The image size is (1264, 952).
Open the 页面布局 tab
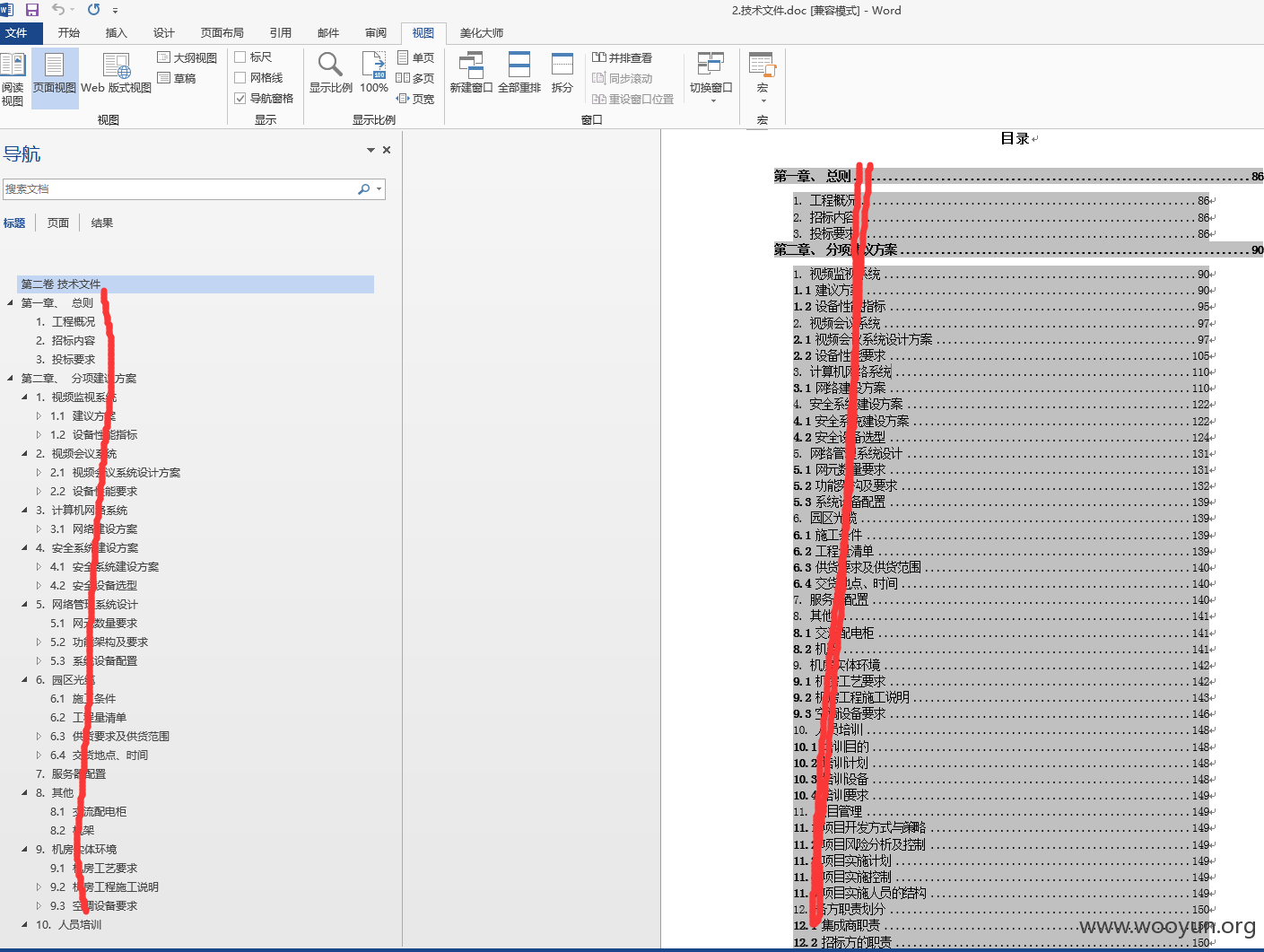pos(222,33)
